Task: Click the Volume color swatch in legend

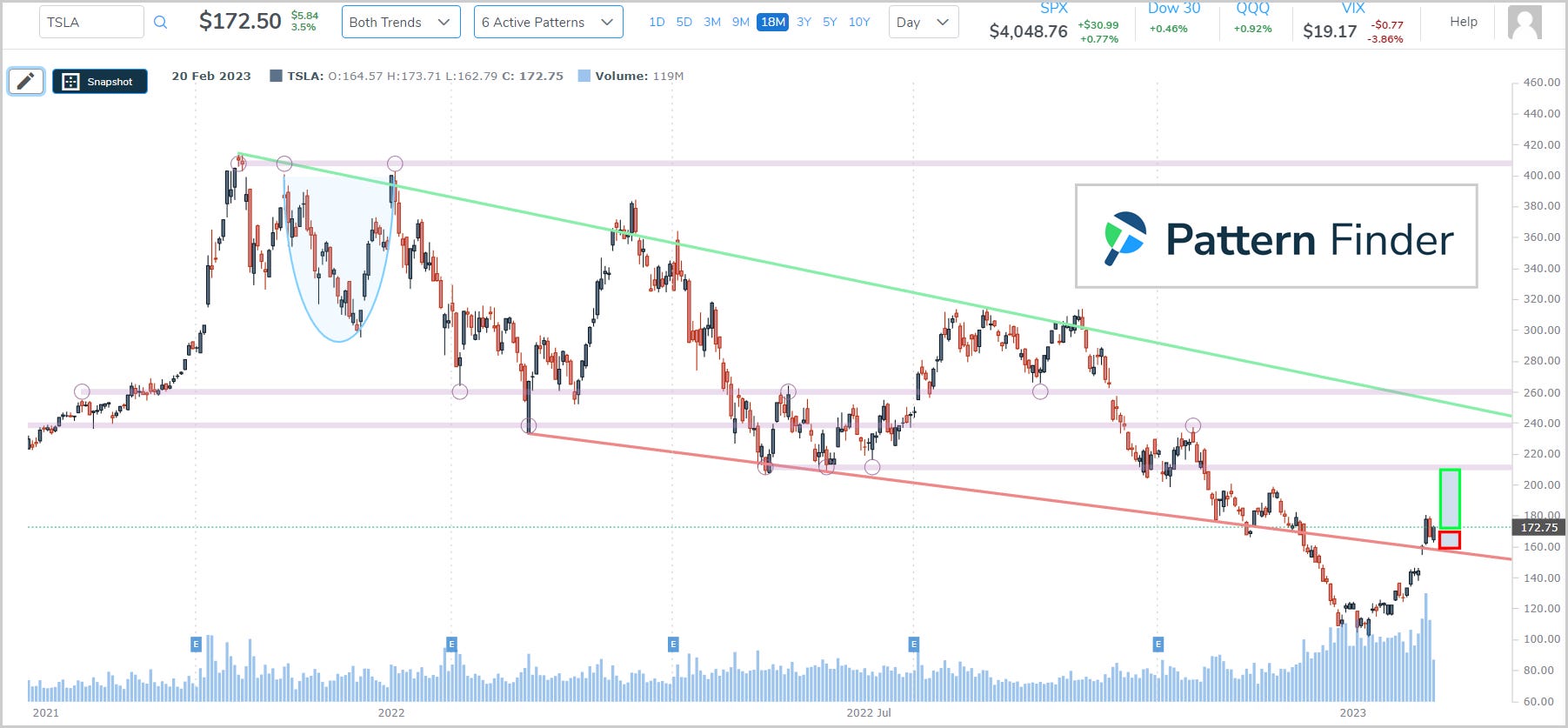Action: [584, 76]
